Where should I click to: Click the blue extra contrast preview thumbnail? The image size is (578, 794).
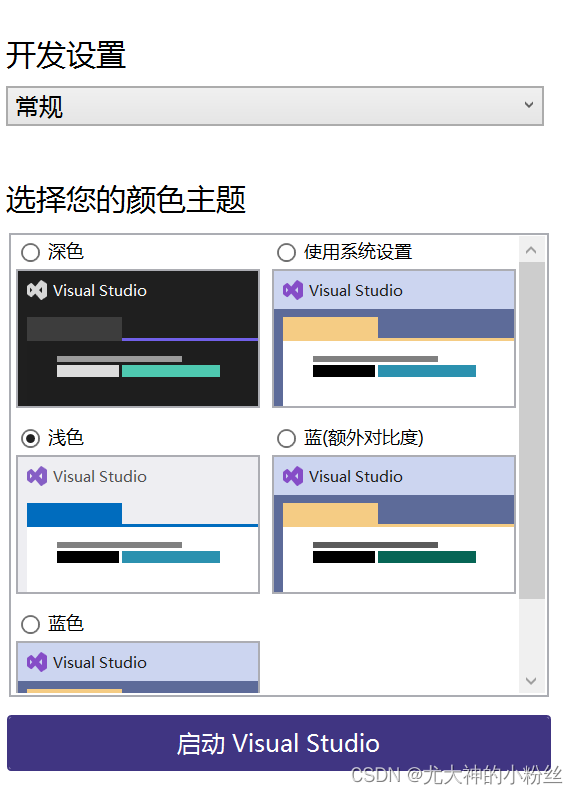coord(394,524)
